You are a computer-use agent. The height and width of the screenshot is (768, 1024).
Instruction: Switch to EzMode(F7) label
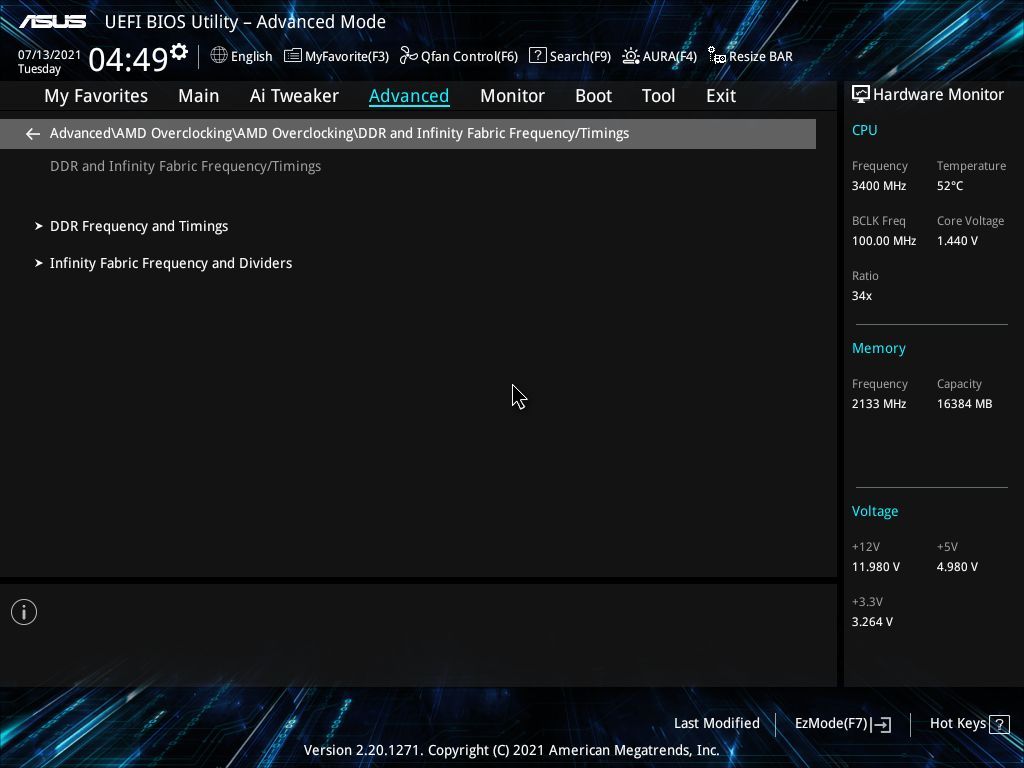(831, 724)
